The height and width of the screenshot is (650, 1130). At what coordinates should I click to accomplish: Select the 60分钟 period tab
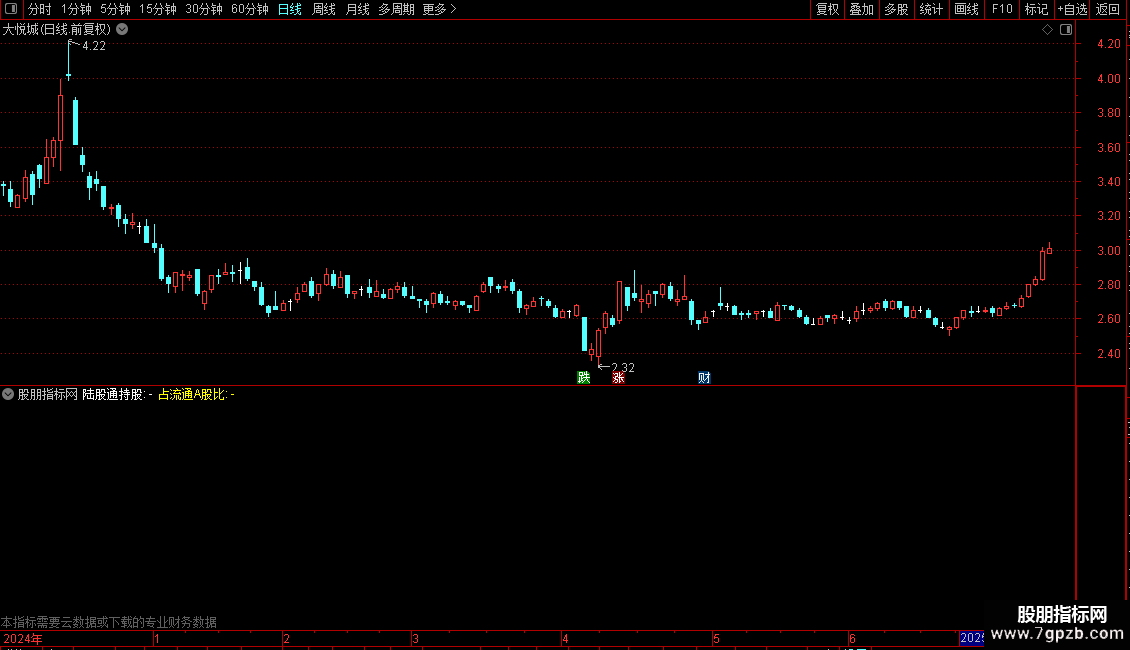[249, 9]
